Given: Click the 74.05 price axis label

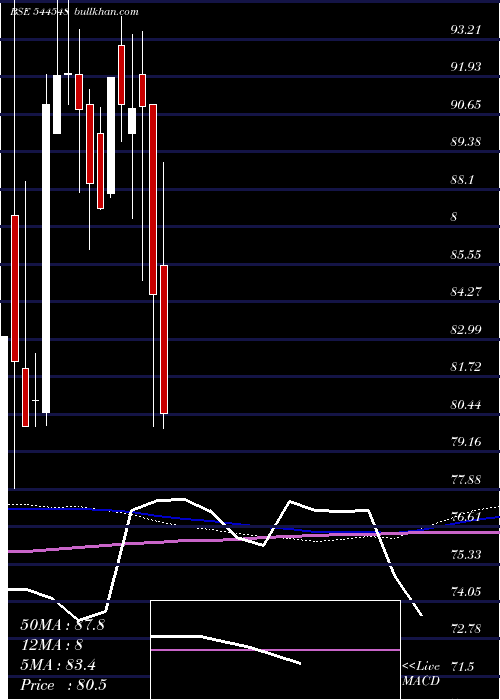Looking at the screenshot, I should (467, 592).
